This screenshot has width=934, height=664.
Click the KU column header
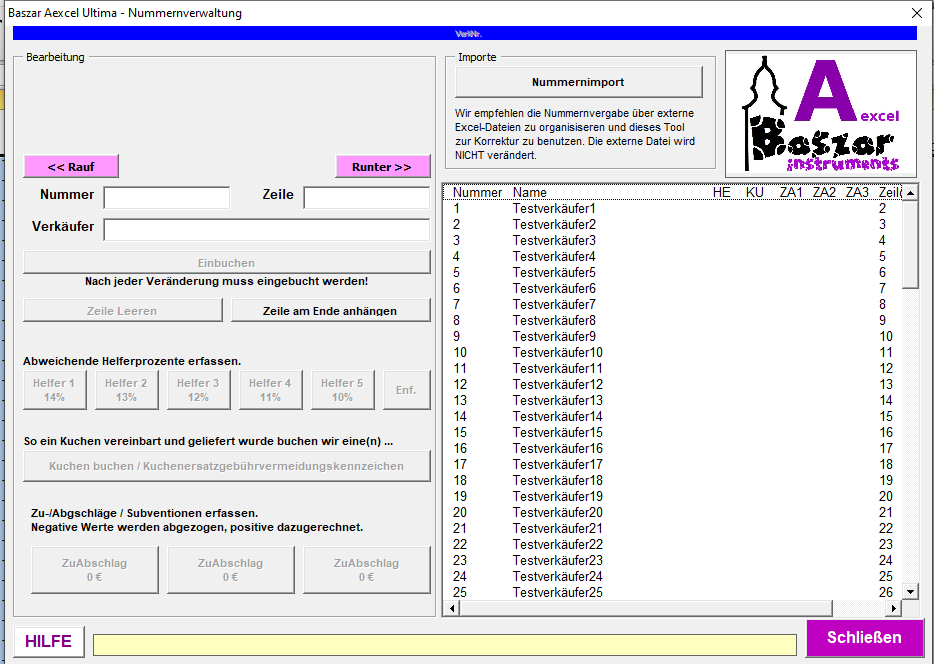coord(755,192)
